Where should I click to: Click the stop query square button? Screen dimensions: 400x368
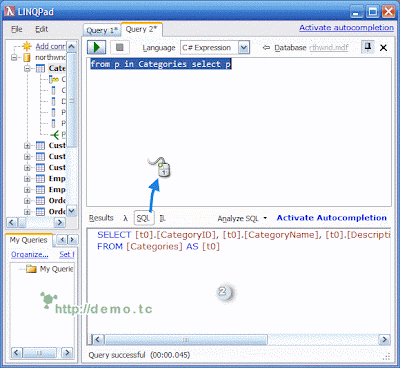[x=120, y=48]
